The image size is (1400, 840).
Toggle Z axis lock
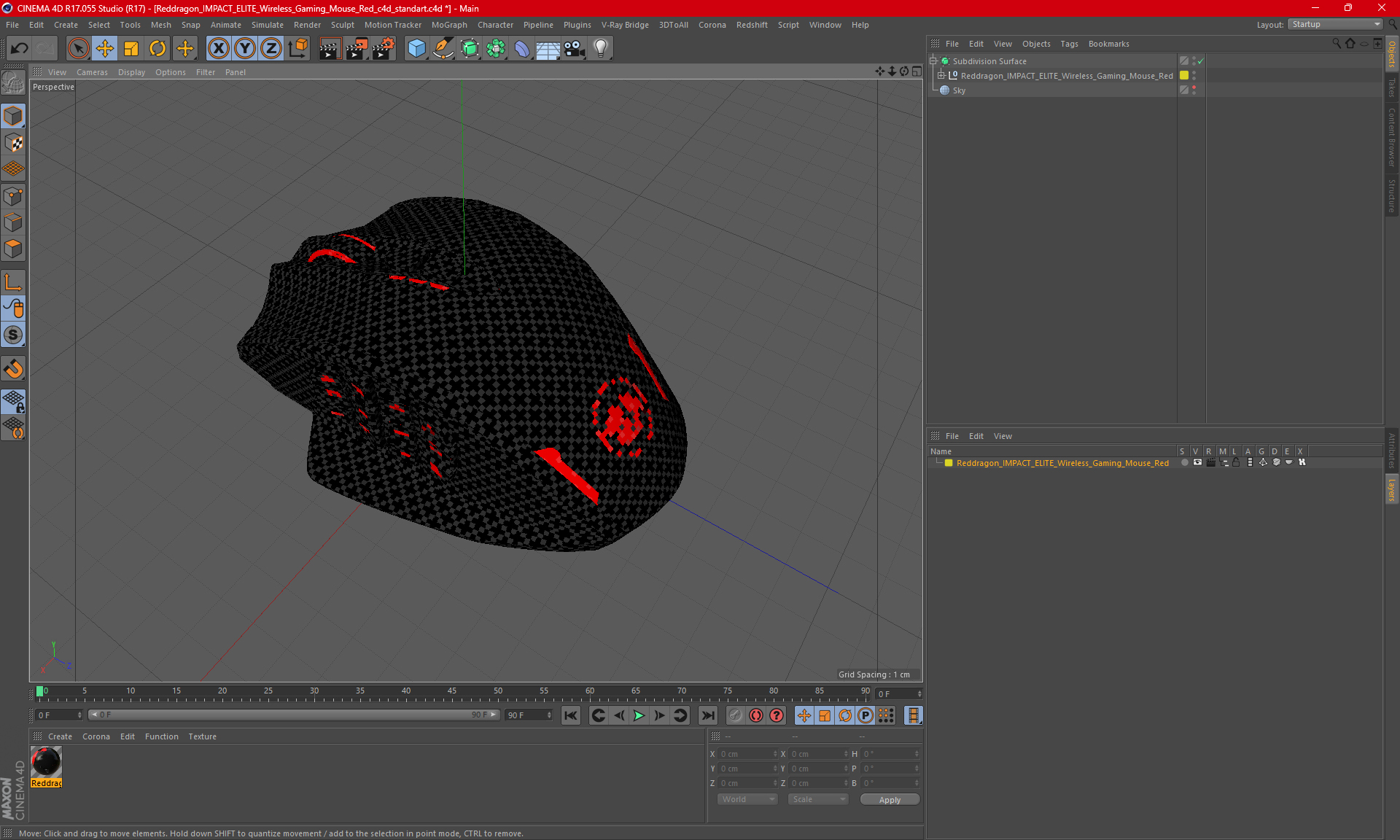coord(271,48)
